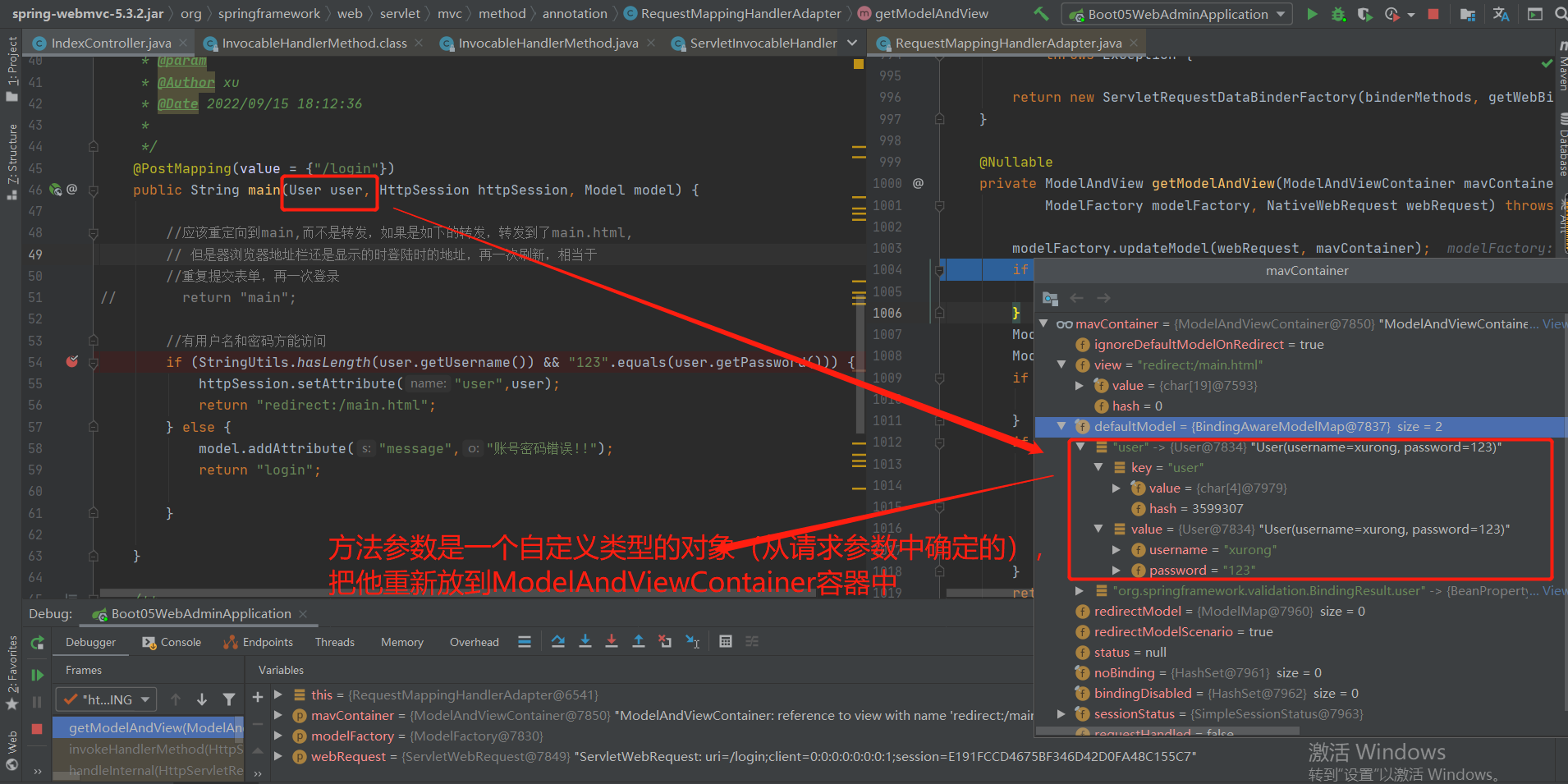Open the Console tab in the Debug panel

pyautogui.click(x=172, y=642)
